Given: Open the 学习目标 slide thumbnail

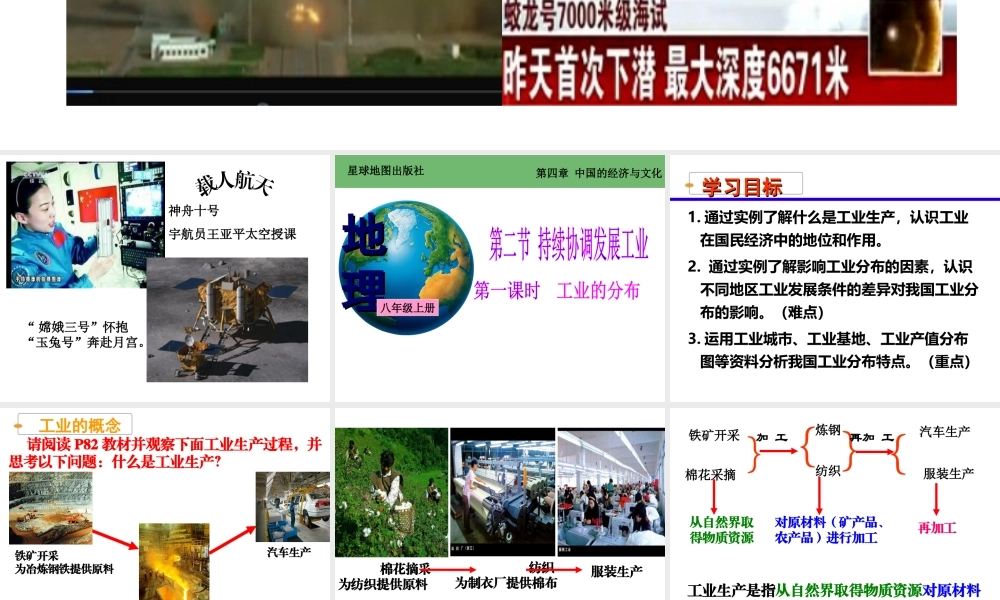Looking at the screenshot, I should click(x=835, y=278).
